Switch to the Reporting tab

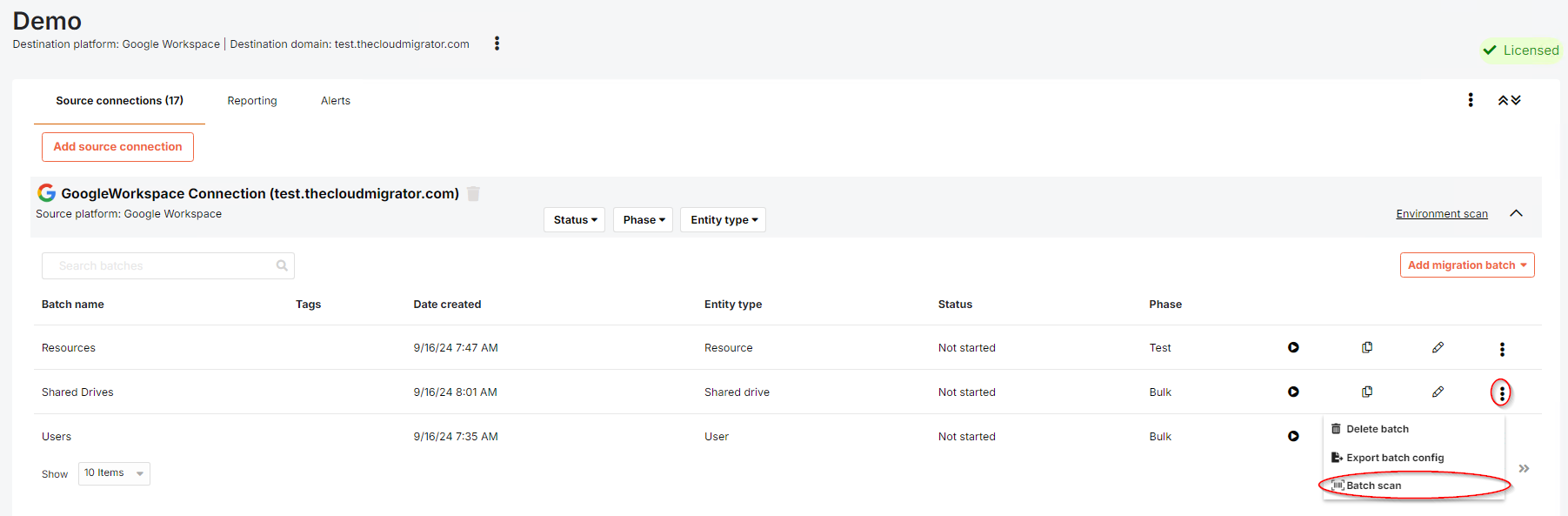[x=252, y=100]
